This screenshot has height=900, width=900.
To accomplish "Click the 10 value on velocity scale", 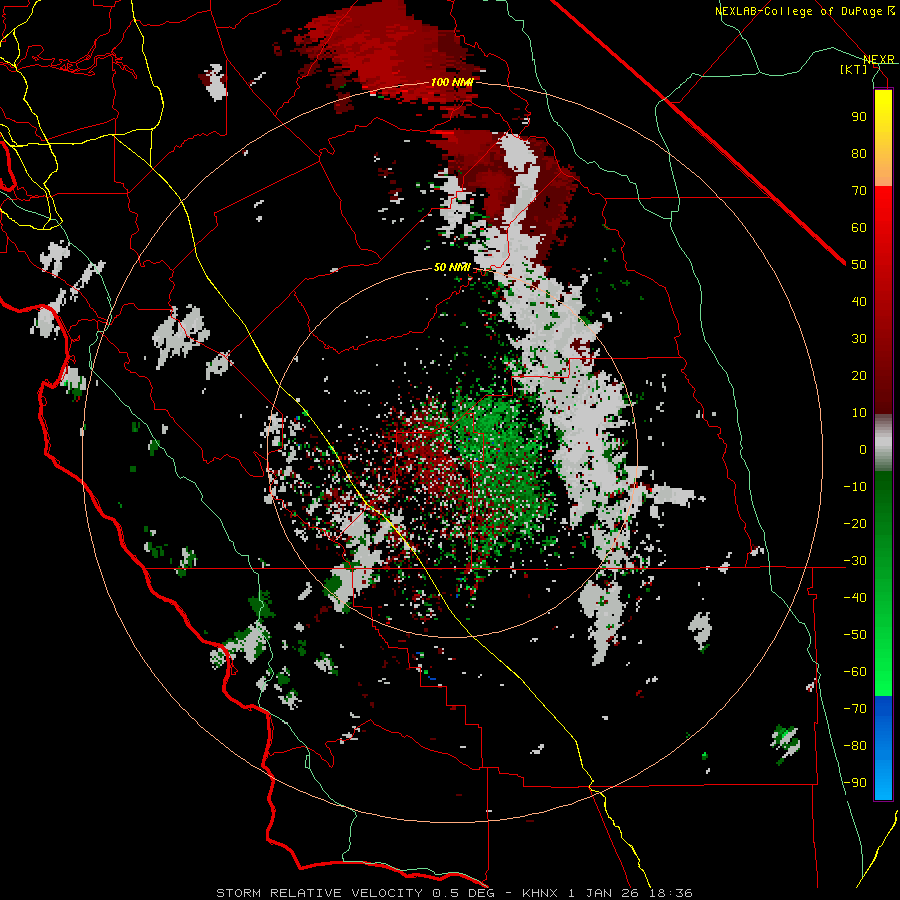I will pos(859,413).
